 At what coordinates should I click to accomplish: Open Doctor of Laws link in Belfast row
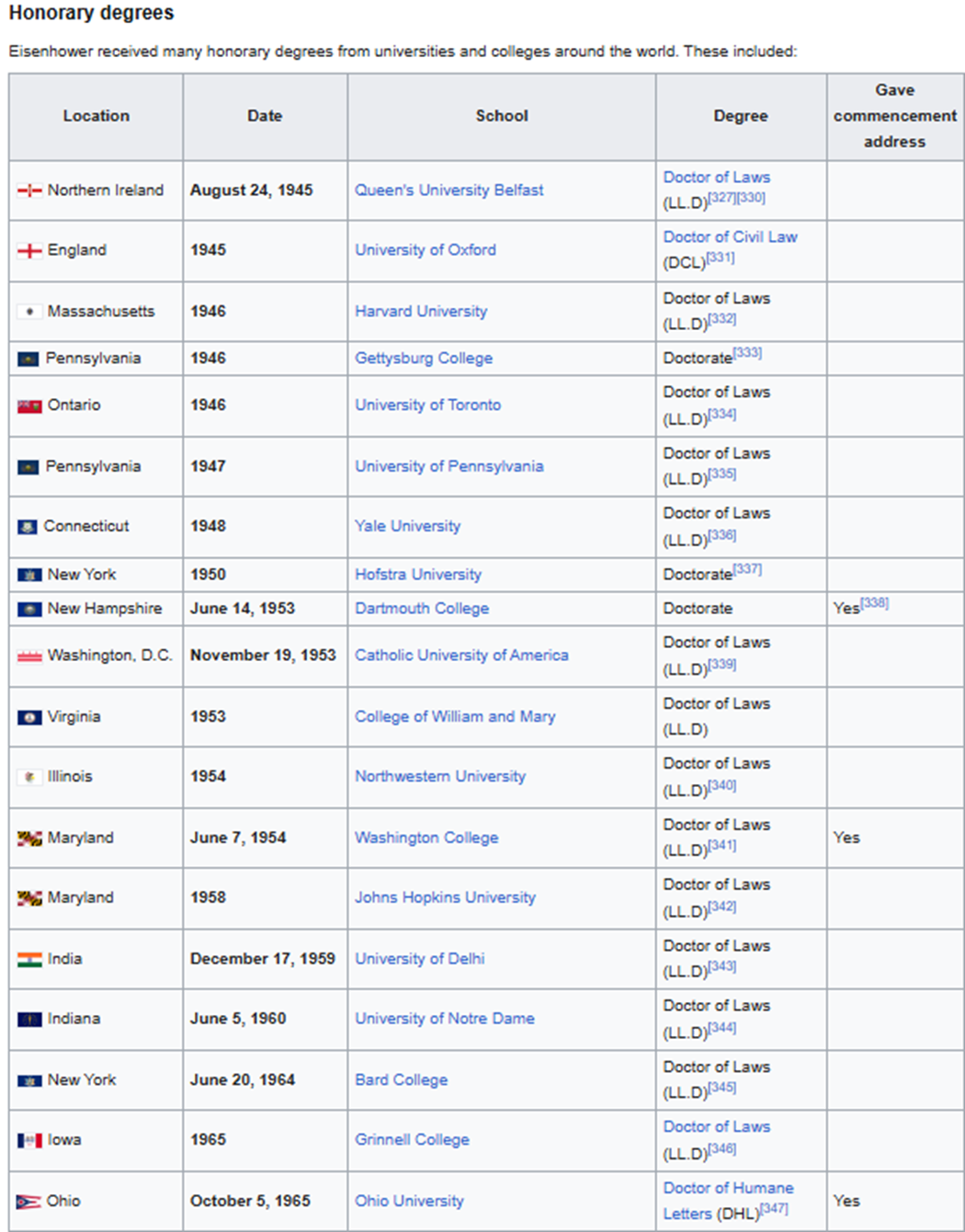(717, 177)
